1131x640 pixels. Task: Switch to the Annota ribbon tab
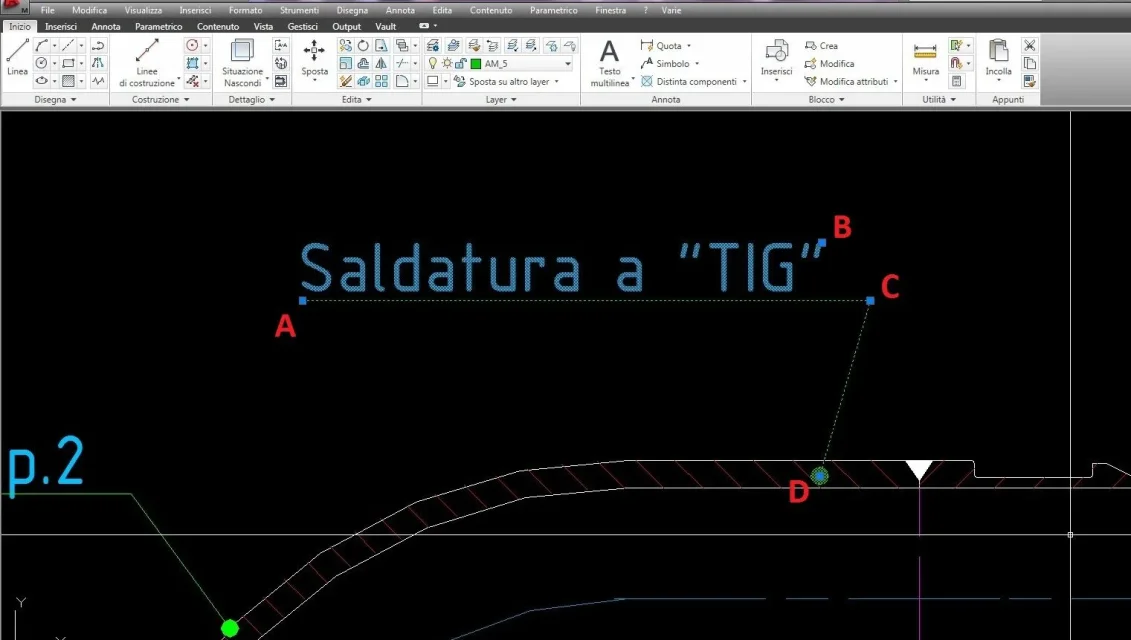coord(105,26)
